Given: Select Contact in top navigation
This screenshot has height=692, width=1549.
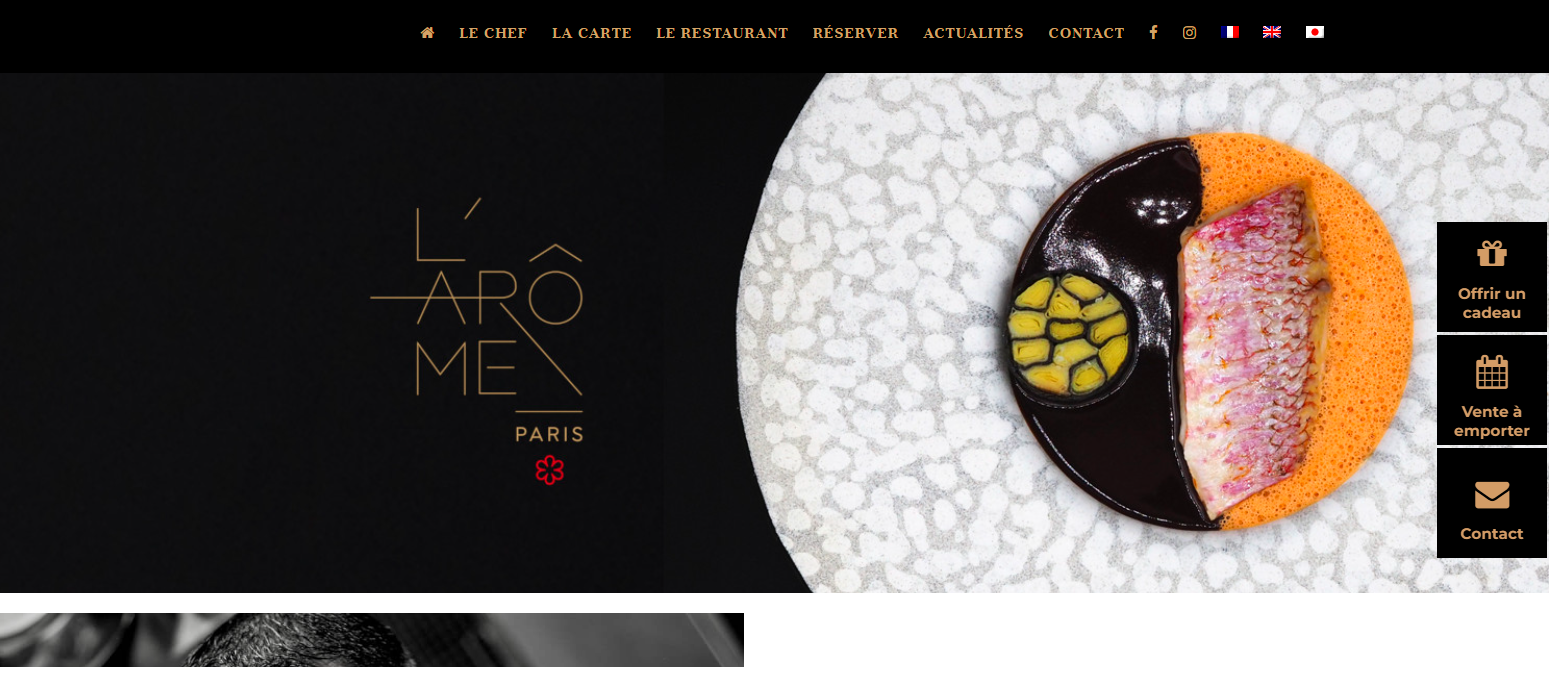Looking at the screenshot, I should click(x=1086, y=33).
